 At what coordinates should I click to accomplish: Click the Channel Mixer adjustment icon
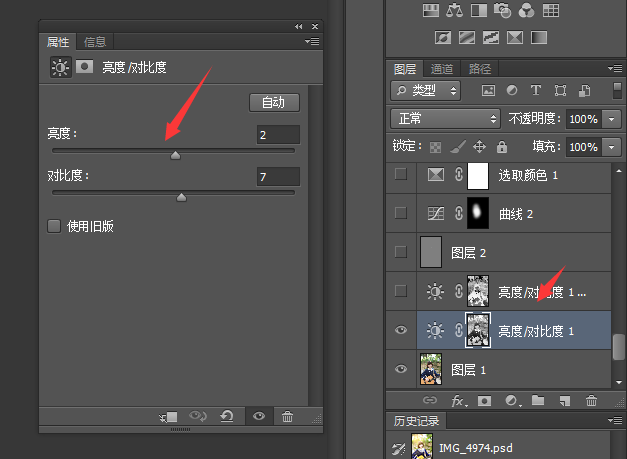click(526, 10)
